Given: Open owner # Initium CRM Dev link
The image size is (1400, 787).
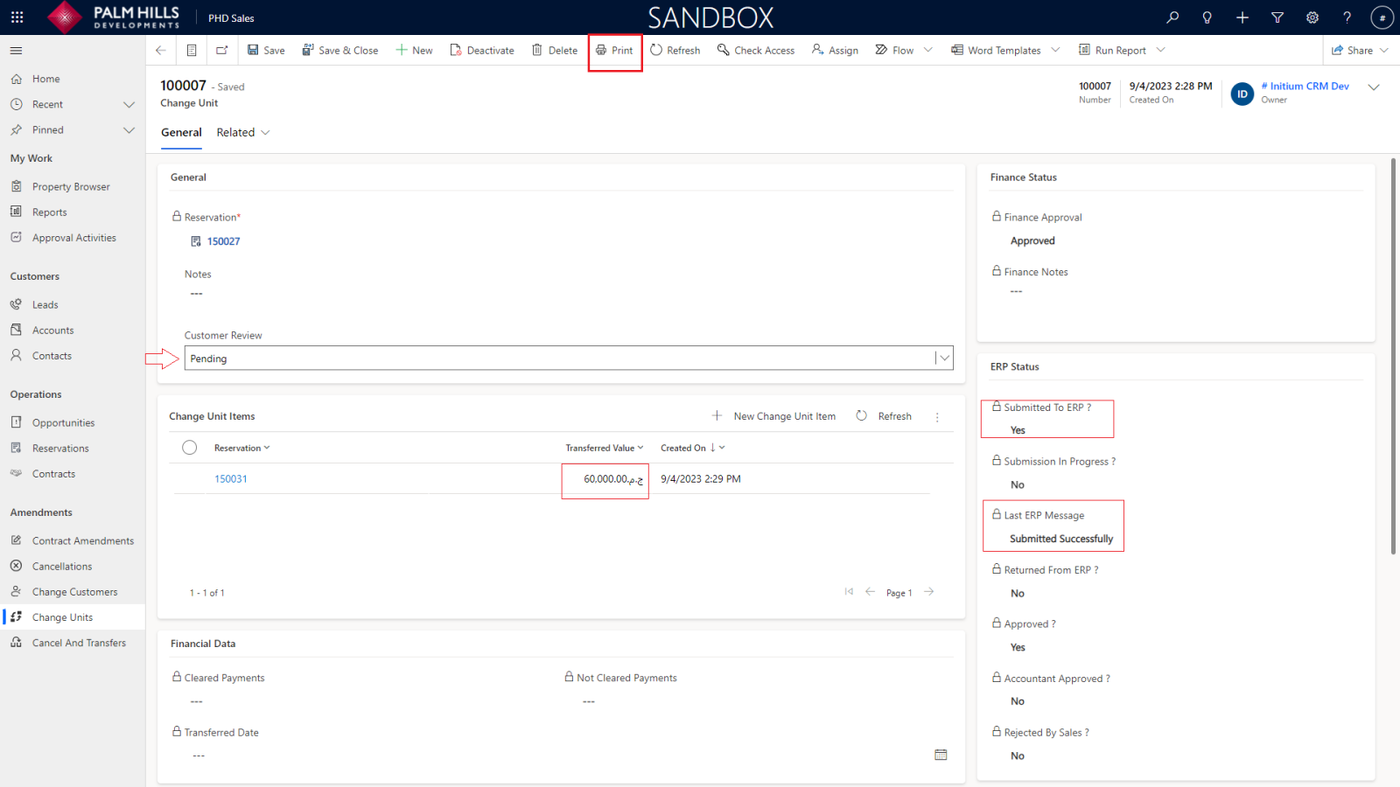Looking at the screenshot, I should [x=1305, y=87].
